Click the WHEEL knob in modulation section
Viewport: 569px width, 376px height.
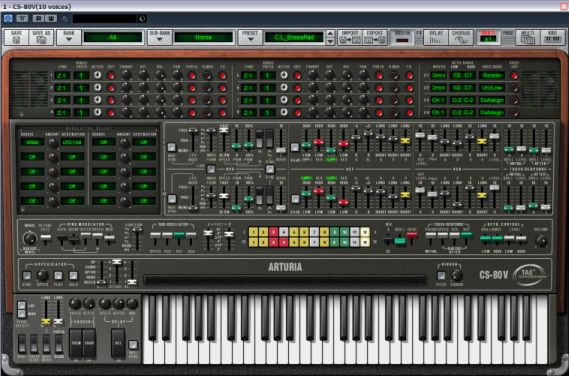30,238
